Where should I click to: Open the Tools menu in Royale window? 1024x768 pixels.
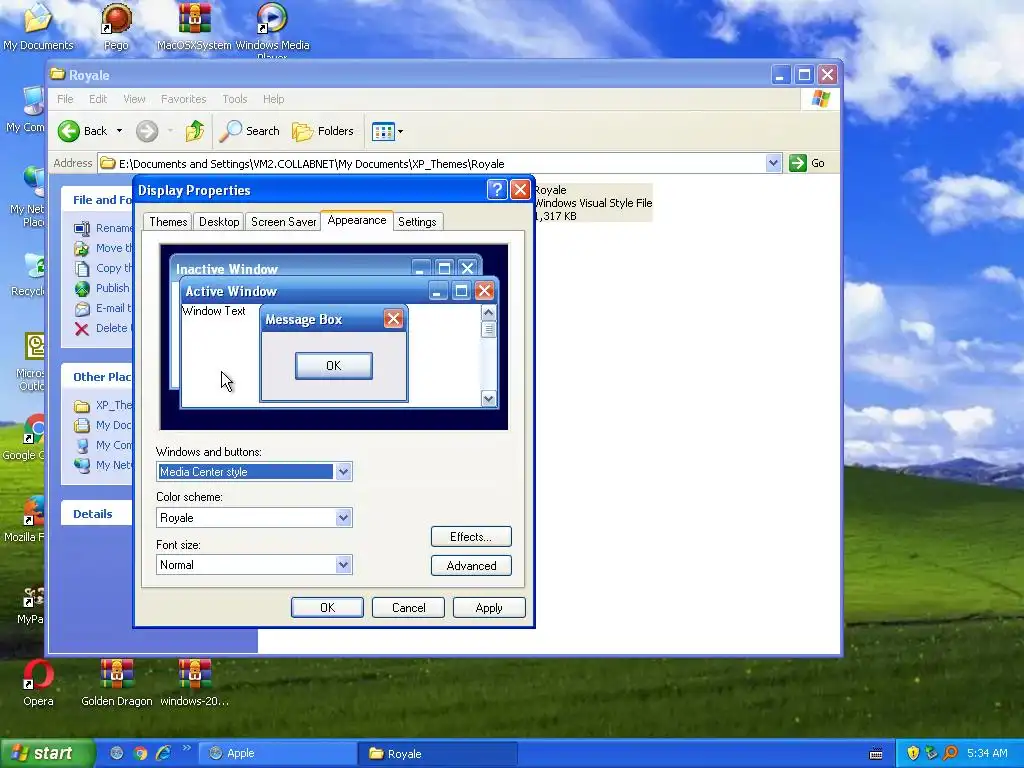point(234,99)
